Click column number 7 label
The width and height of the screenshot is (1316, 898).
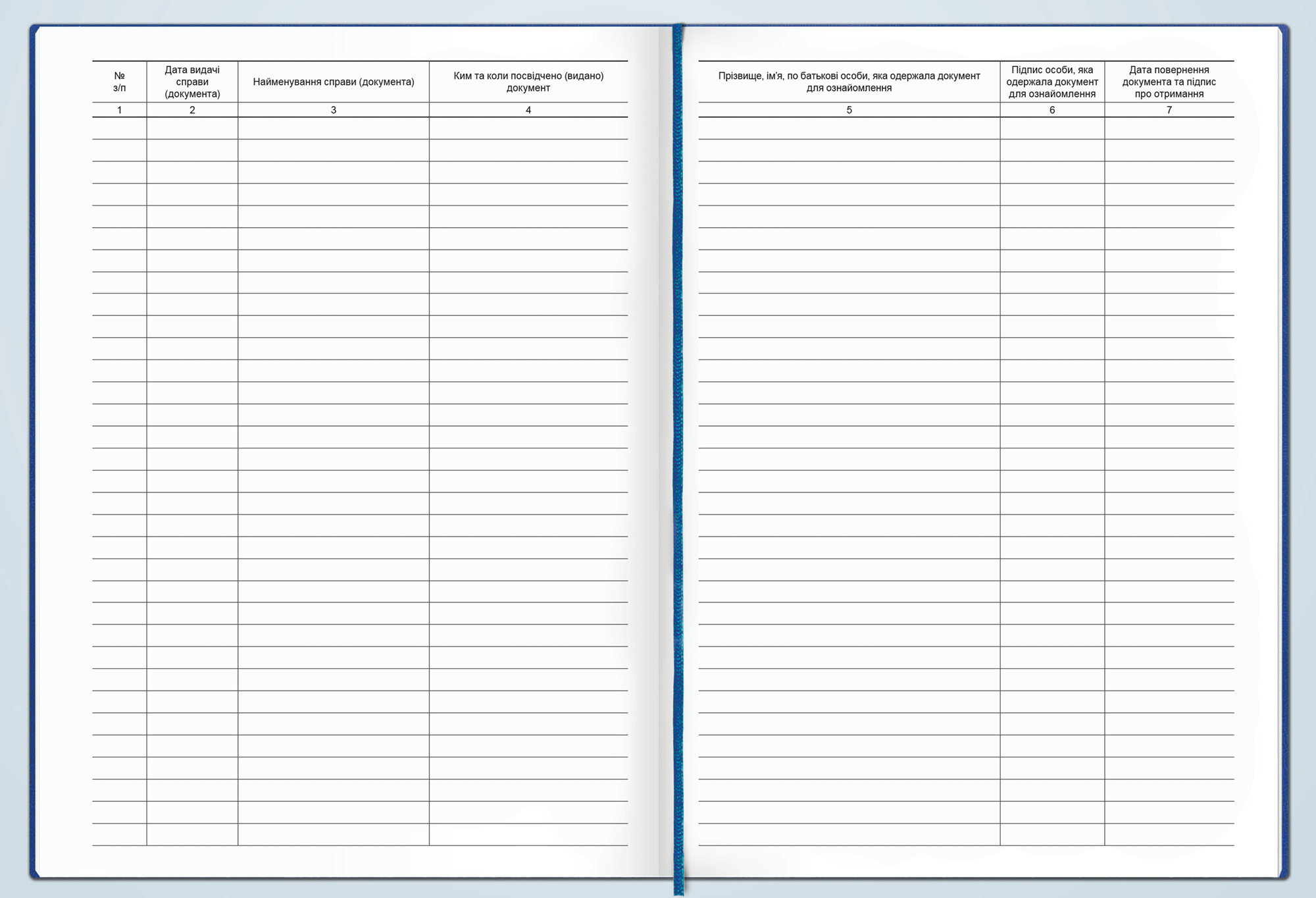(1169, 110)
